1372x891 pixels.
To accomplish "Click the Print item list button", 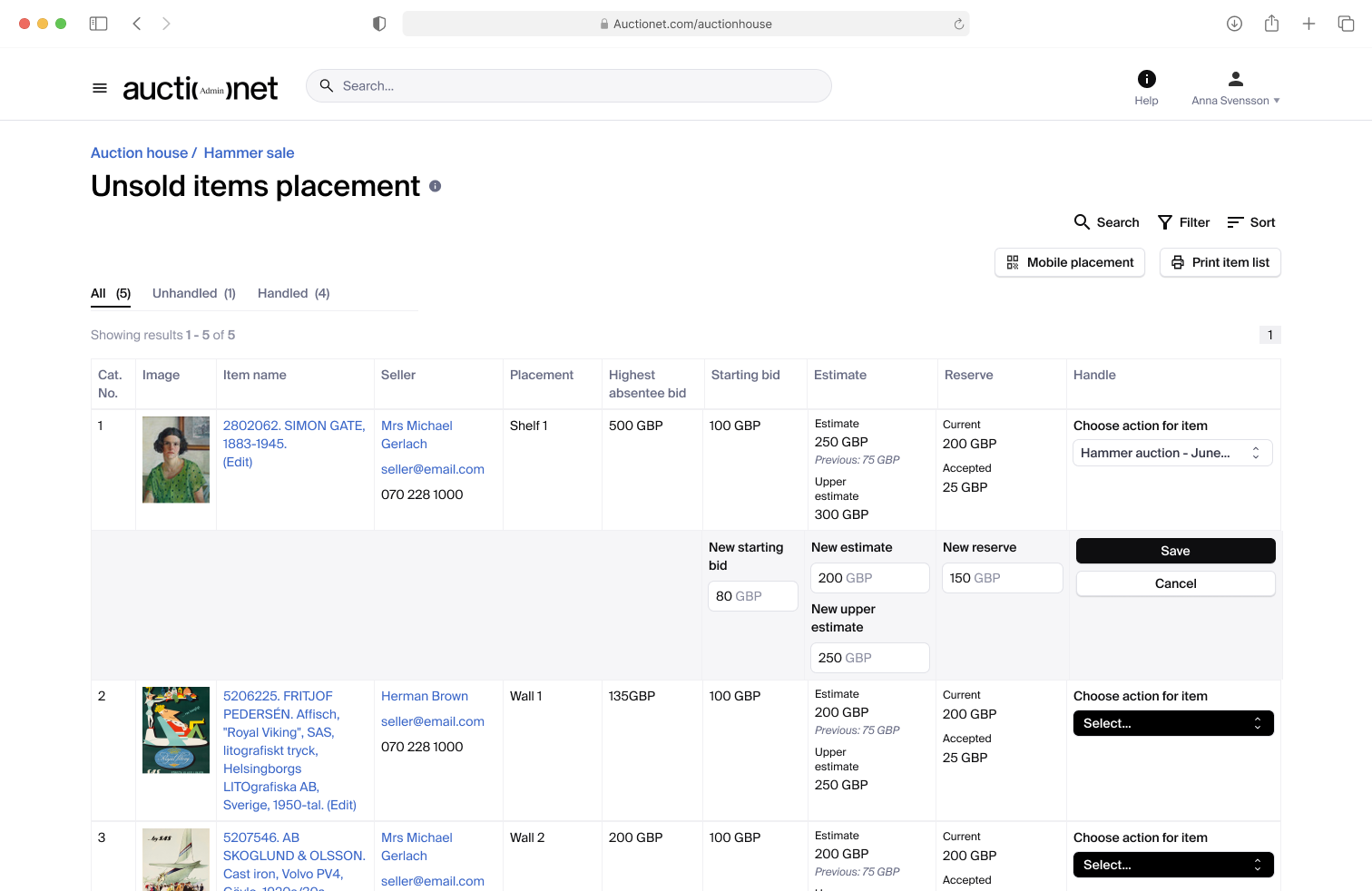I will click(1220, 262).
